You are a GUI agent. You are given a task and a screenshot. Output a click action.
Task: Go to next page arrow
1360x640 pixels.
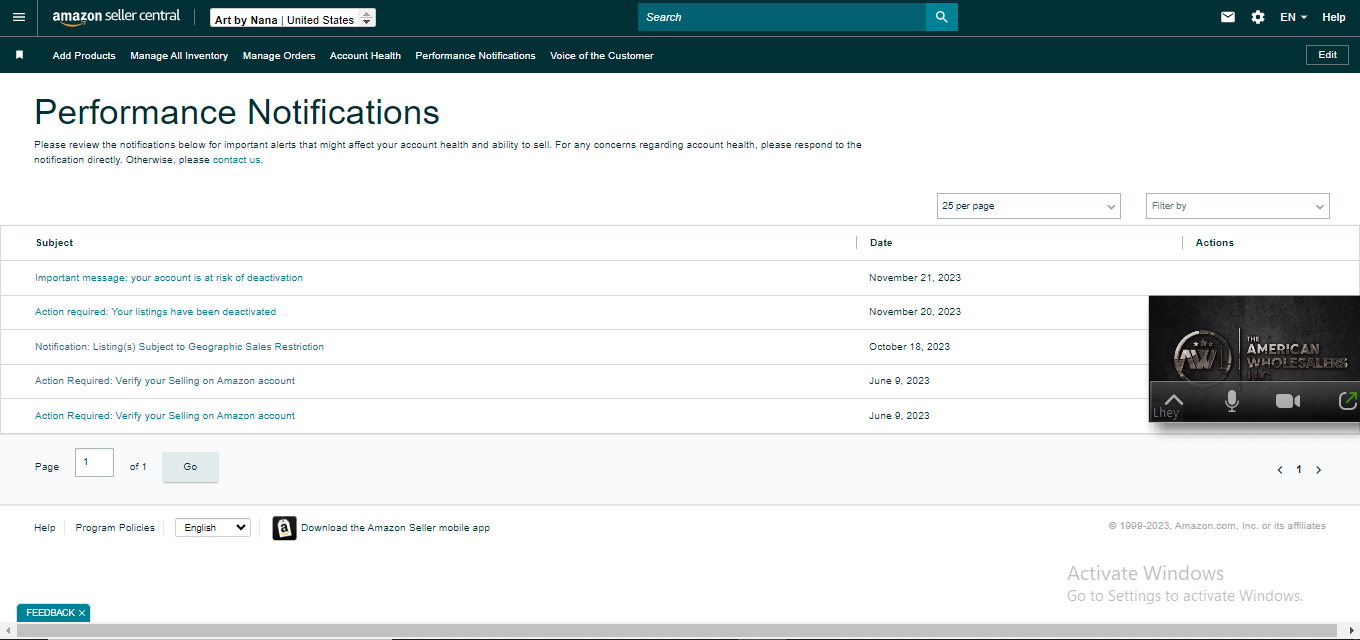coord(1319,470)
